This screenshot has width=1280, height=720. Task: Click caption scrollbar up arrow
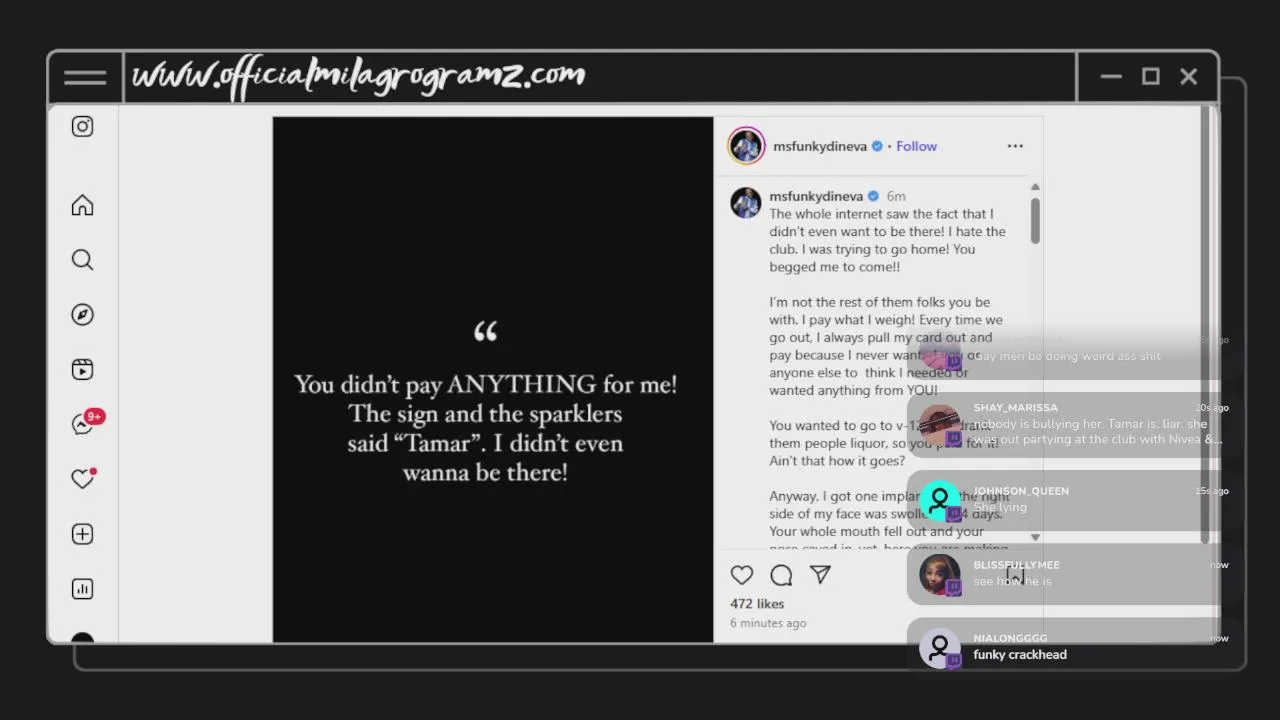tap(1035, 187)
